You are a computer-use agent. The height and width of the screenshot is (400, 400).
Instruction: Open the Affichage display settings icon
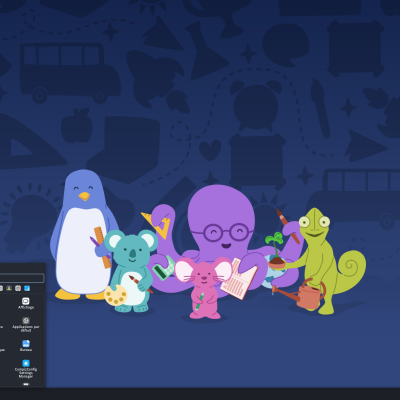click(26, 301)
